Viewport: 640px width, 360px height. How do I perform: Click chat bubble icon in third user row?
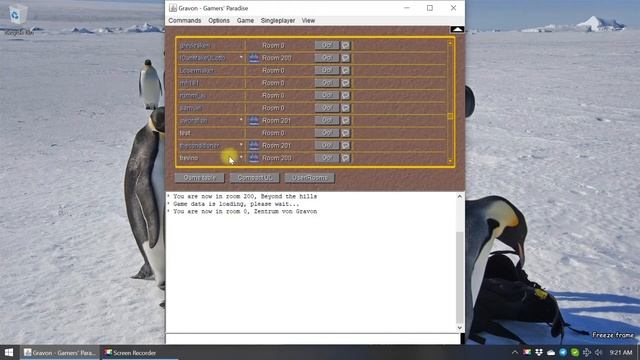[x=346, y=71]
